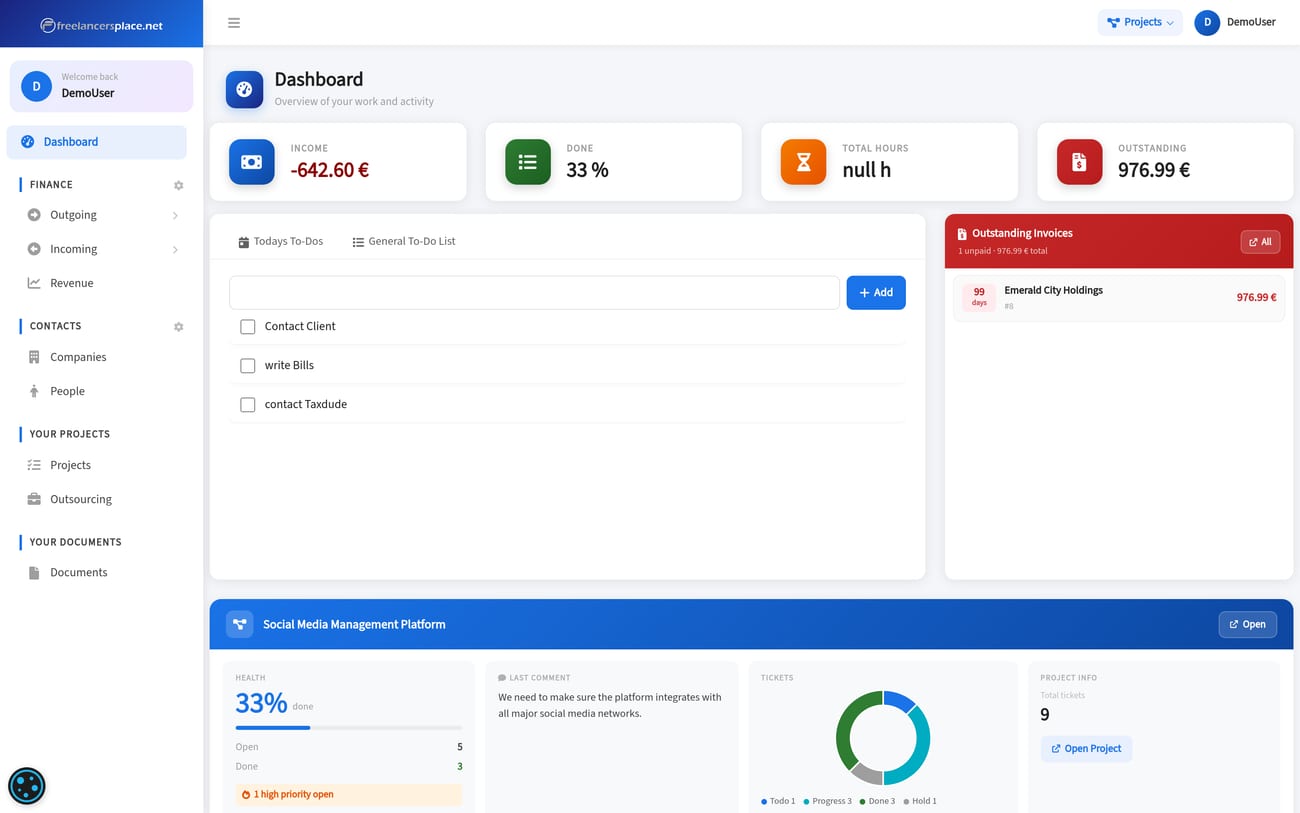This screenshot has height=813, width=1300.
Task: Click the 99 days overdue badge
Action: pyautogui.click(x=979, y=298)
